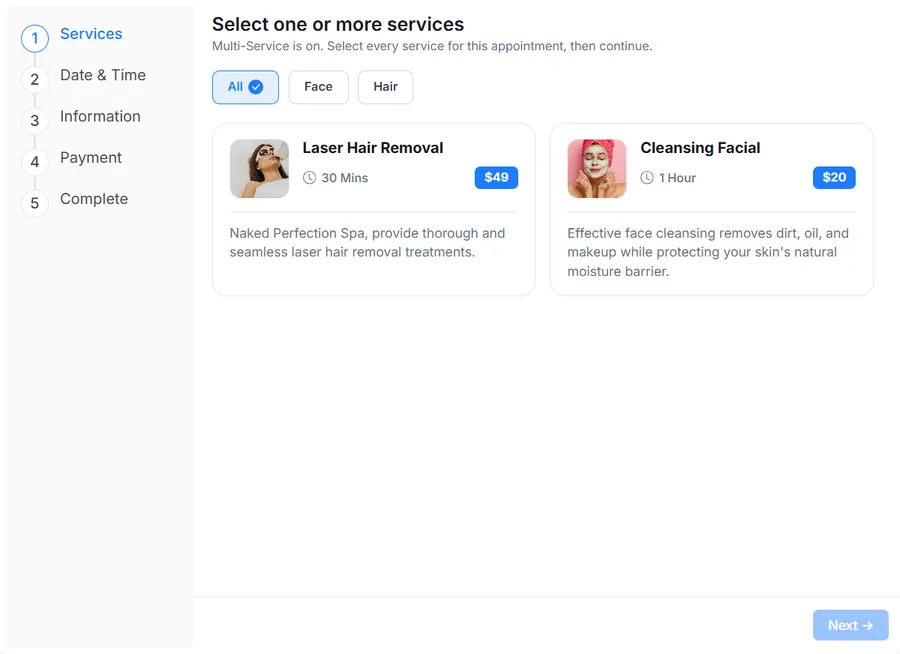Click the step 2 circle icon
The height and width of the screenshot is (654, 900).
coord(34,79)
